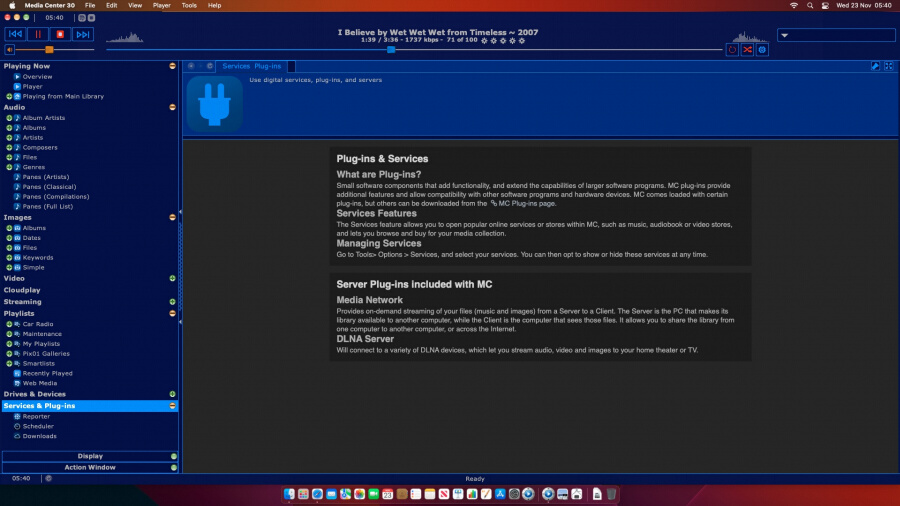
Task: Open the Help menu
Action: coord(214,5)
